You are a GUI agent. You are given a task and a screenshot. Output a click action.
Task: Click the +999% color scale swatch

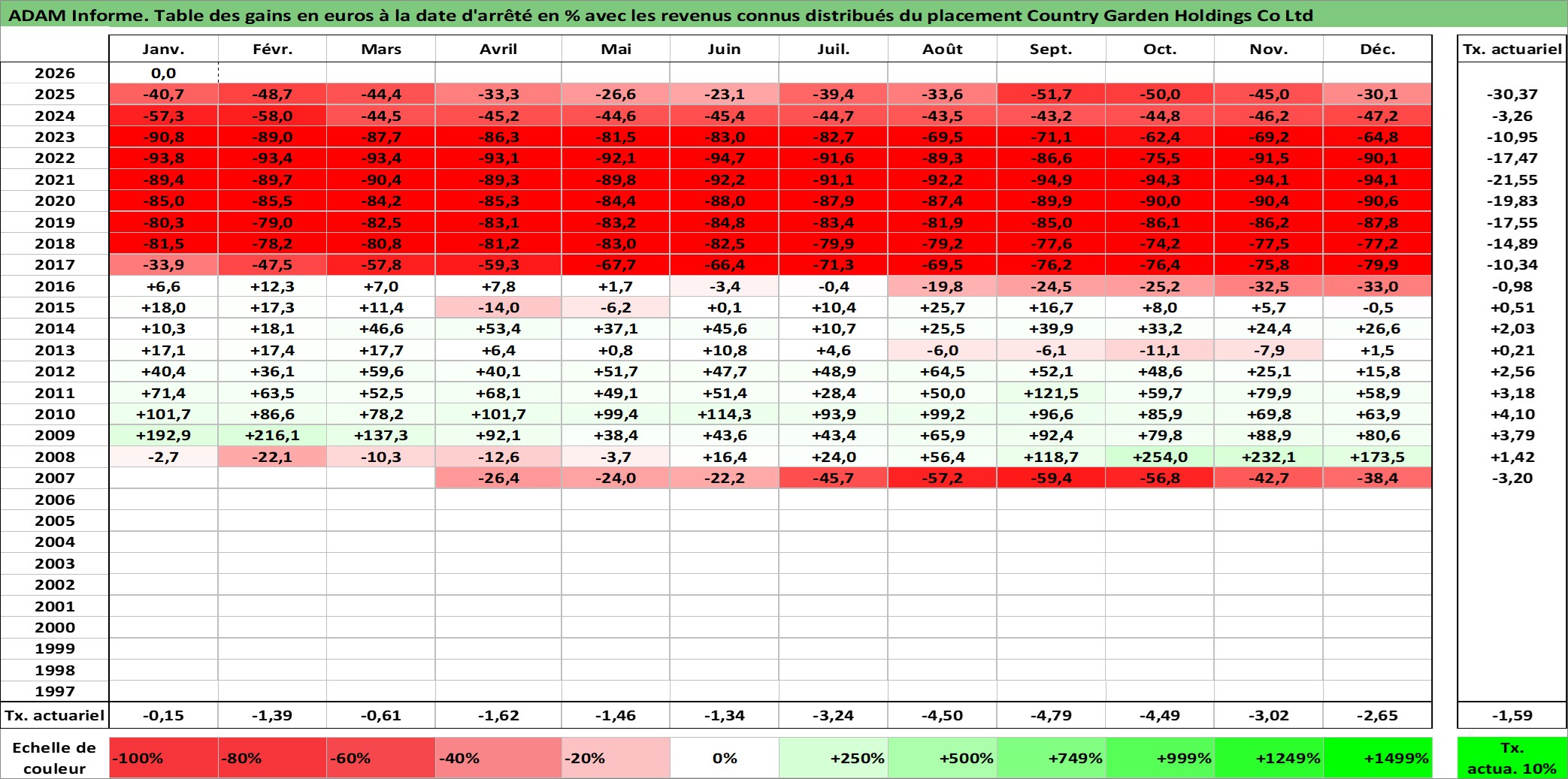click(x=1160, y=758)
